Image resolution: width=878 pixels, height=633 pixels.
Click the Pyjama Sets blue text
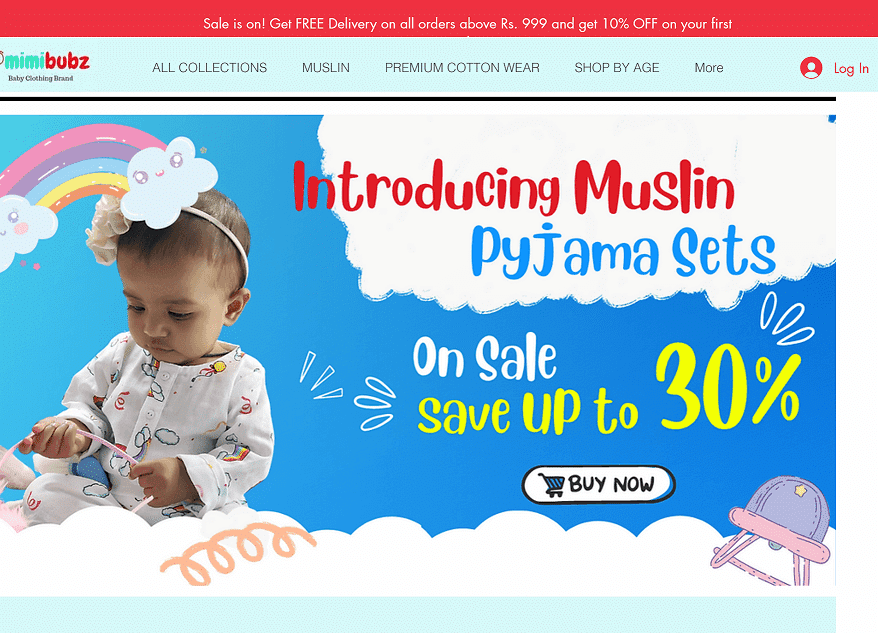(623, 251)
